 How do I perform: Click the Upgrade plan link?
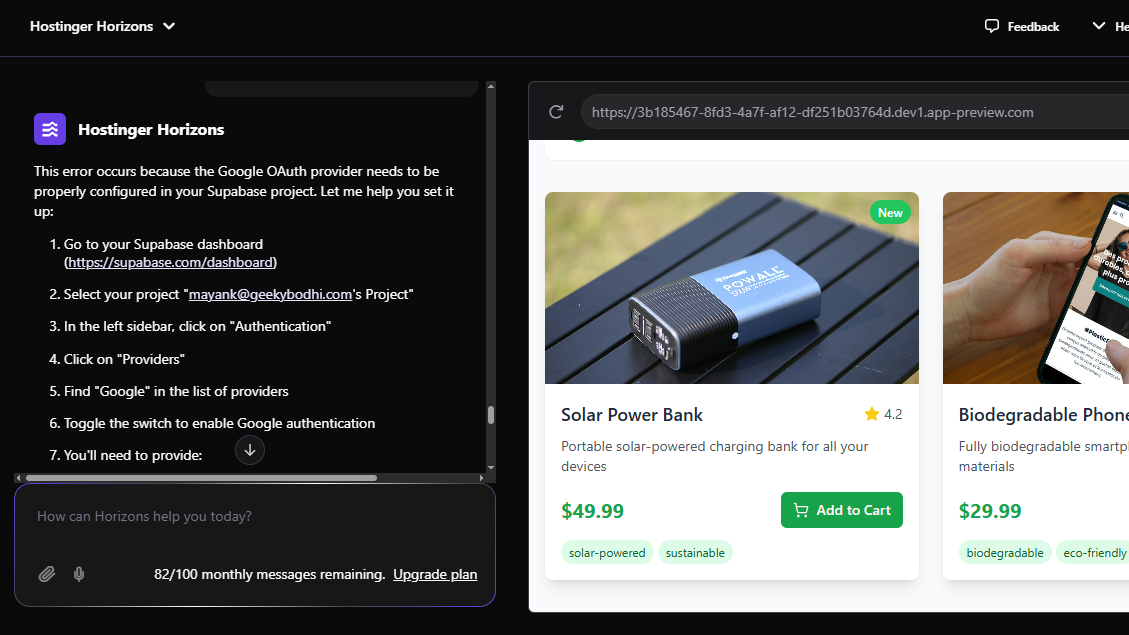click(x=435, y=574)
